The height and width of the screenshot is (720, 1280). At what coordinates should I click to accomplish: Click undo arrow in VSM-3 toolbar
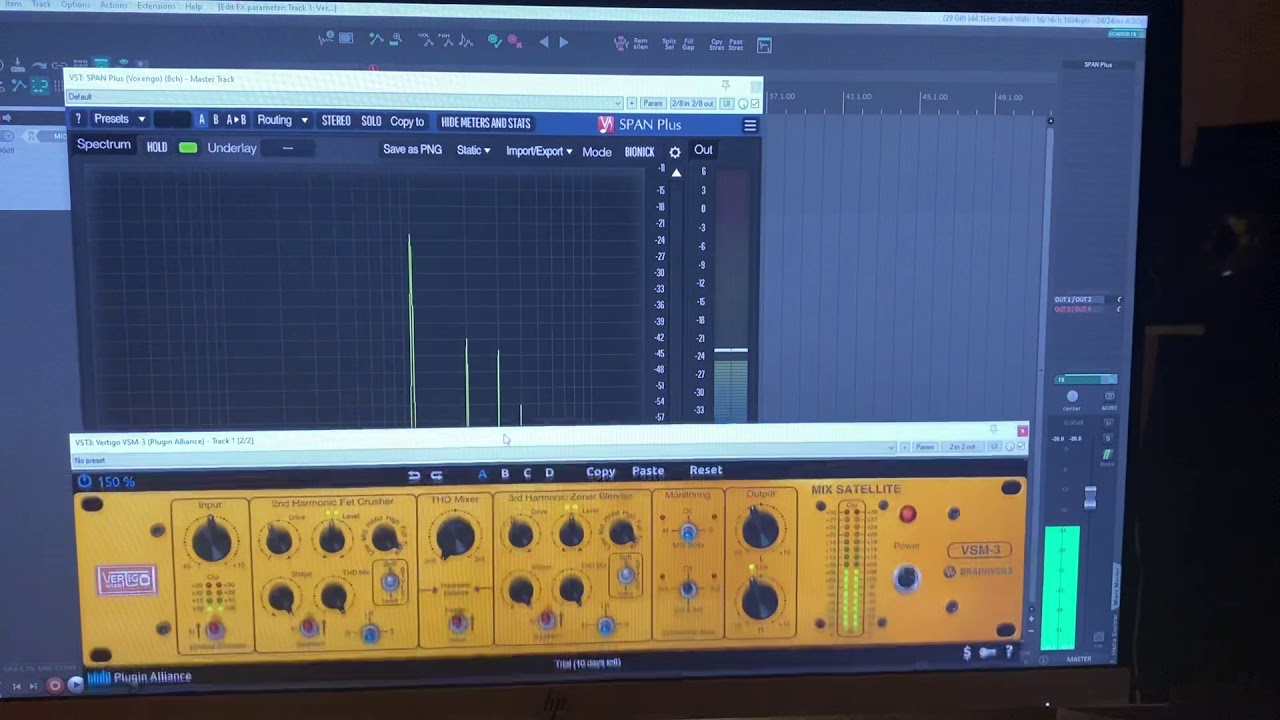pos(414,475)
